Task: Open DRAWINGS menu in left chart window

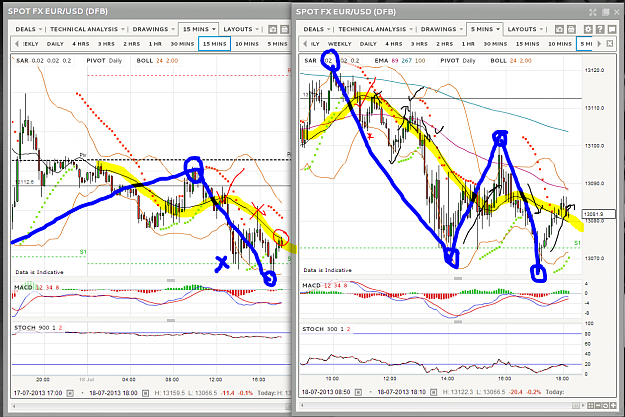Action: [153, 29]
